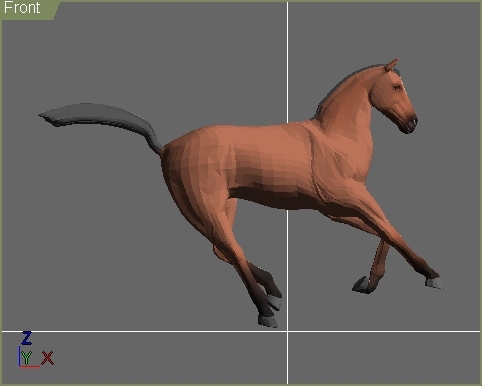Image resolution: width=482 pixels, height=386 pixels.
Task: Click the red X axis letter
Action: pyautogui.click(x=48, y=358)
